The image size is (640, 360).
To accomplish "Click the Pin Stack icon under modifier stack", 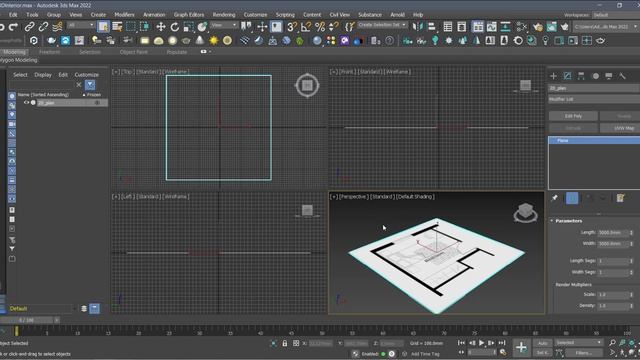I will pyautogui.click(x=554, y=198).
